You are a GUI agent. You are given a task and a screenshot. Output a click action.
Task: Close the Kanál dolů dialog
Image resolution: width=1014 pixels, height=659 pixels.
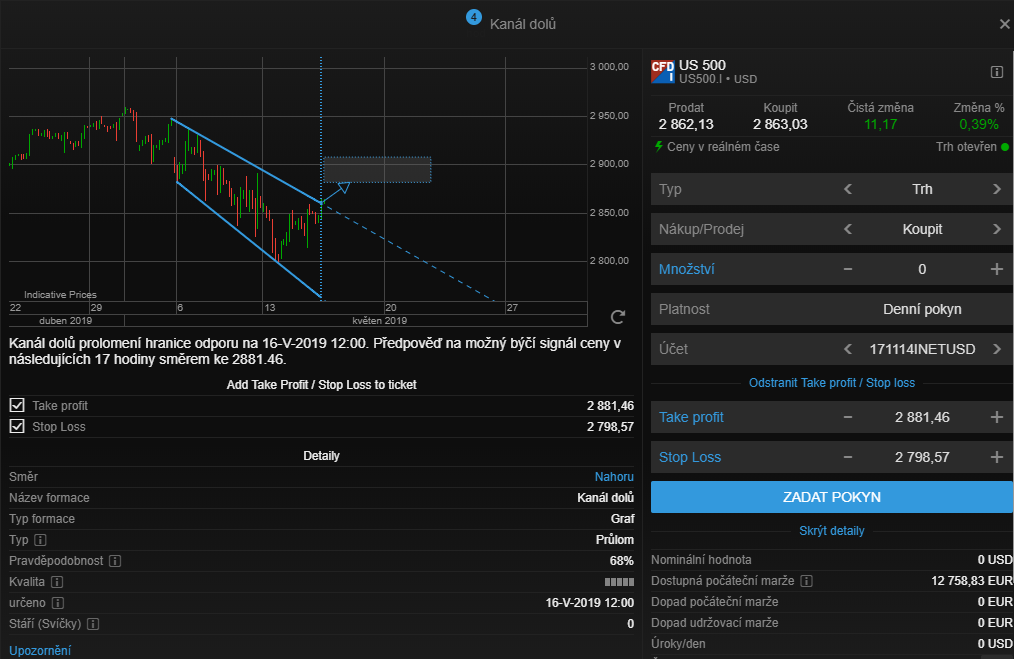pyautogui.click(x=1004, y=24)
